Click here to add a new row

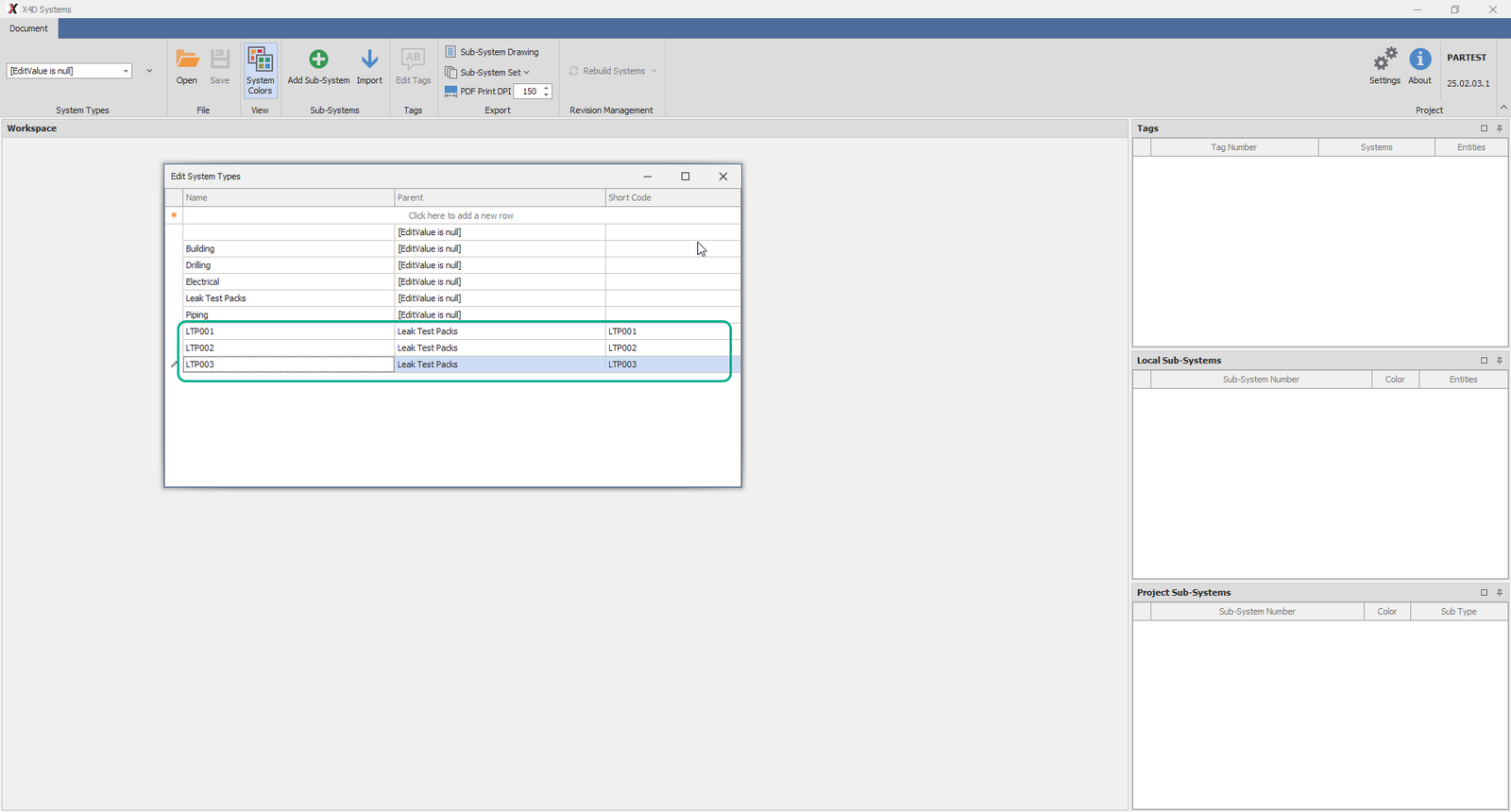[x=461, y=215]
